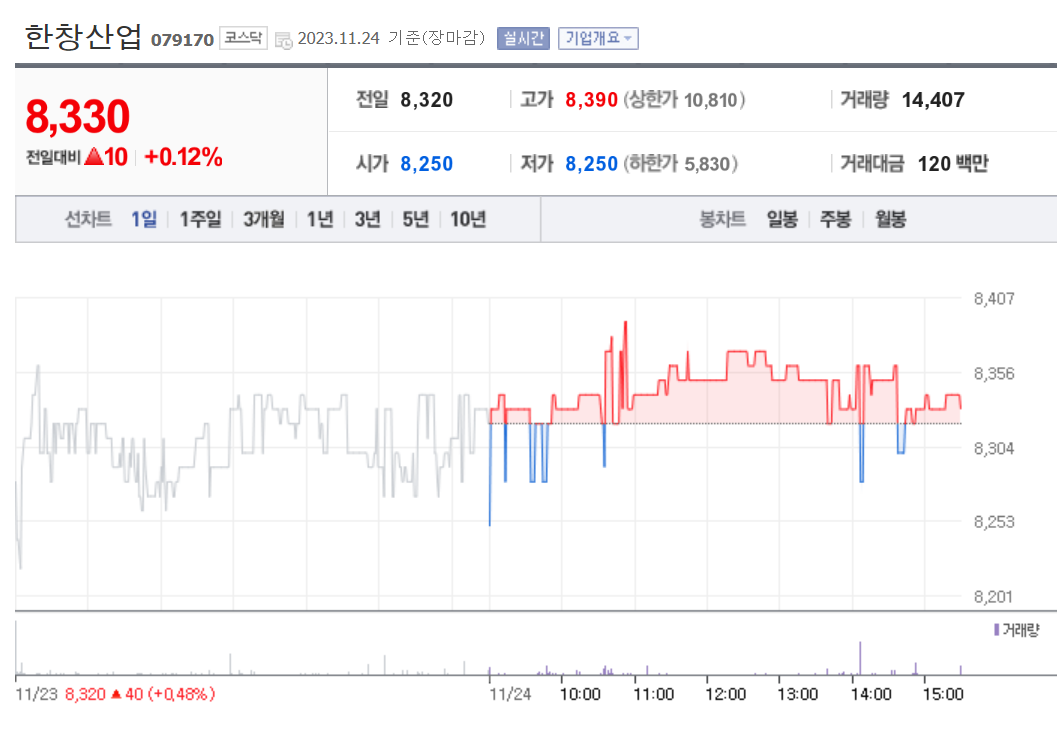Select the 1주일 line chart tab

[200, 219]
